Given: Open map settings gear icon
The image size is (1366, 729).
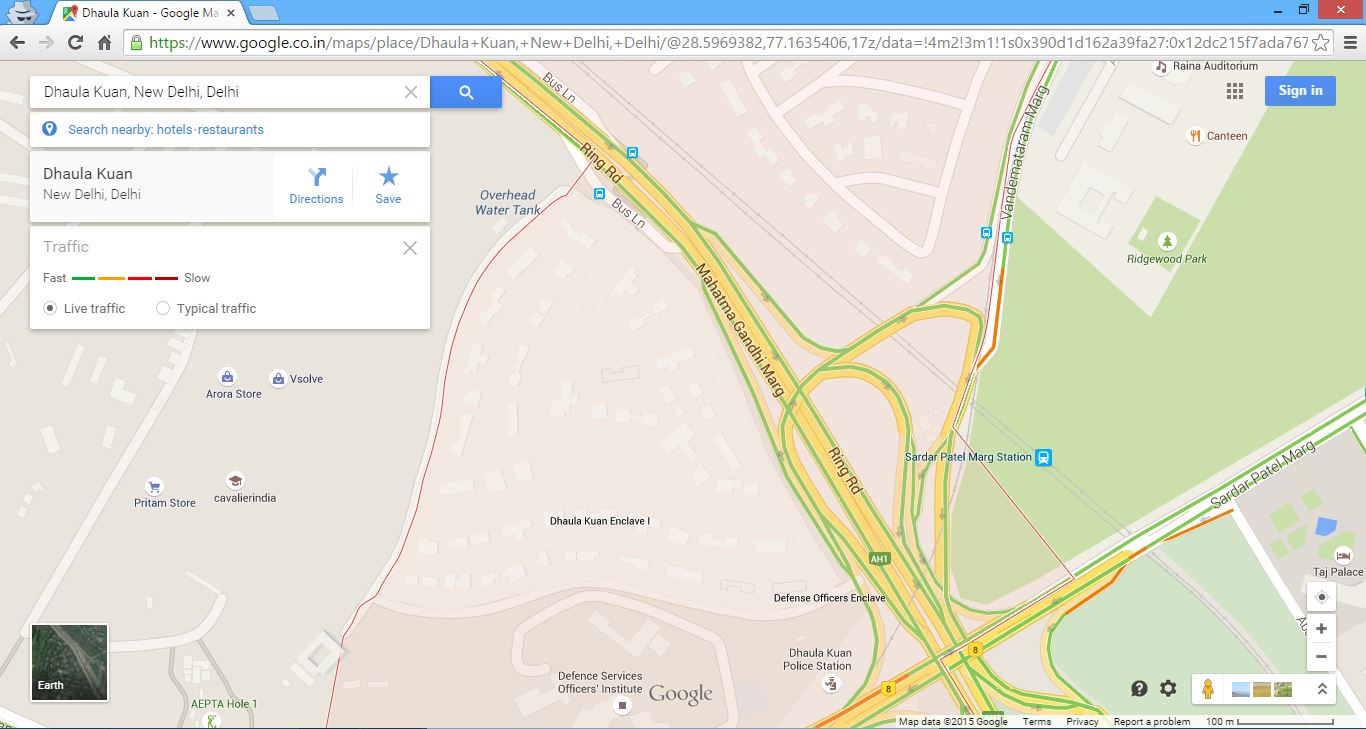Looking at the screenshot, I should click(1168, 688).
